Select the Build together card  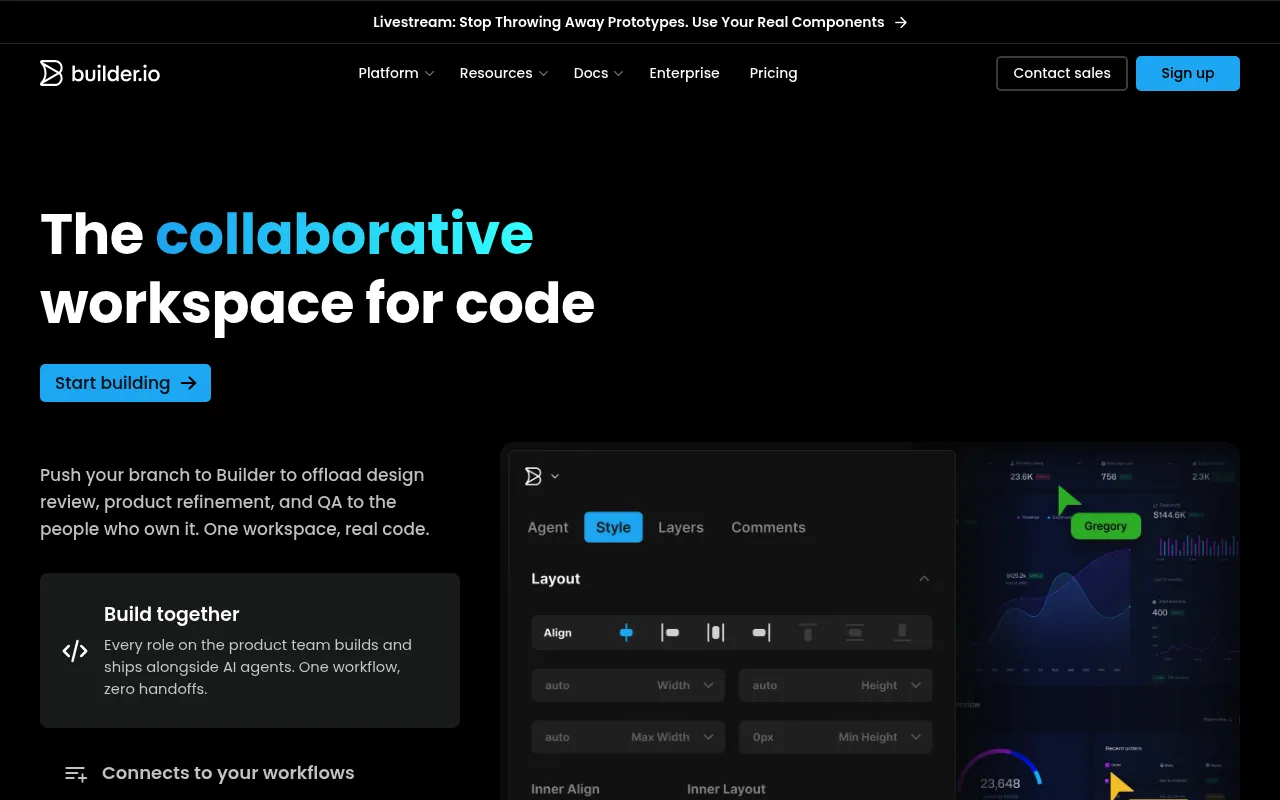250,650
